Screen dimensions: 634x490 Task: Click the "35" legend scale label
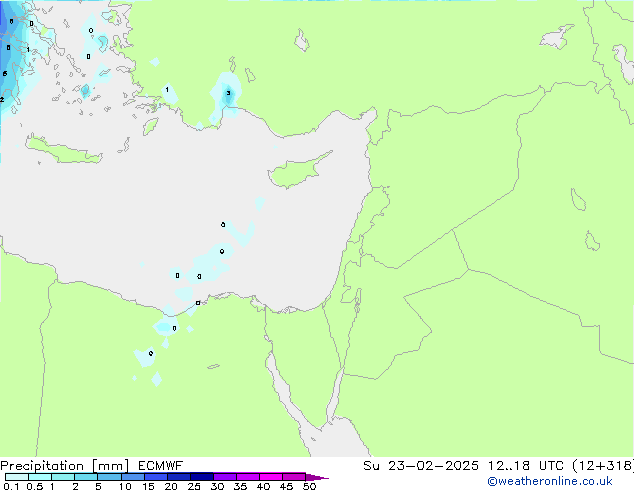(241, 486)
